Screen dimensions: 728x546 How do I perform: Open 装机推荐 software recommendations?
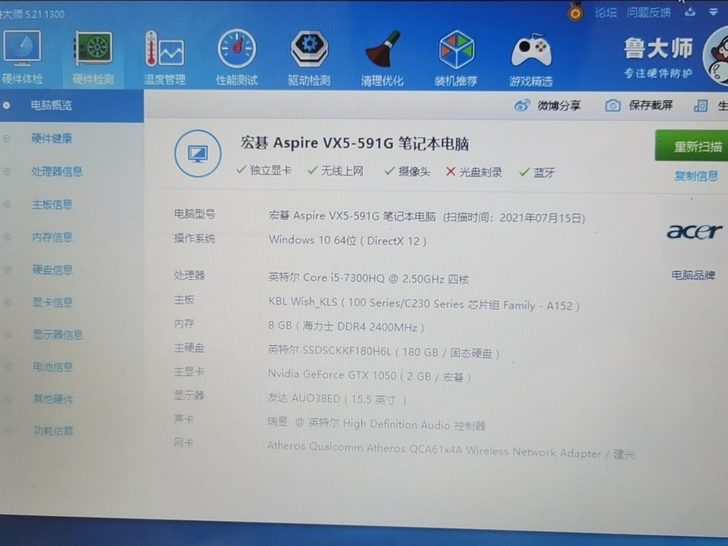[456, 58]
